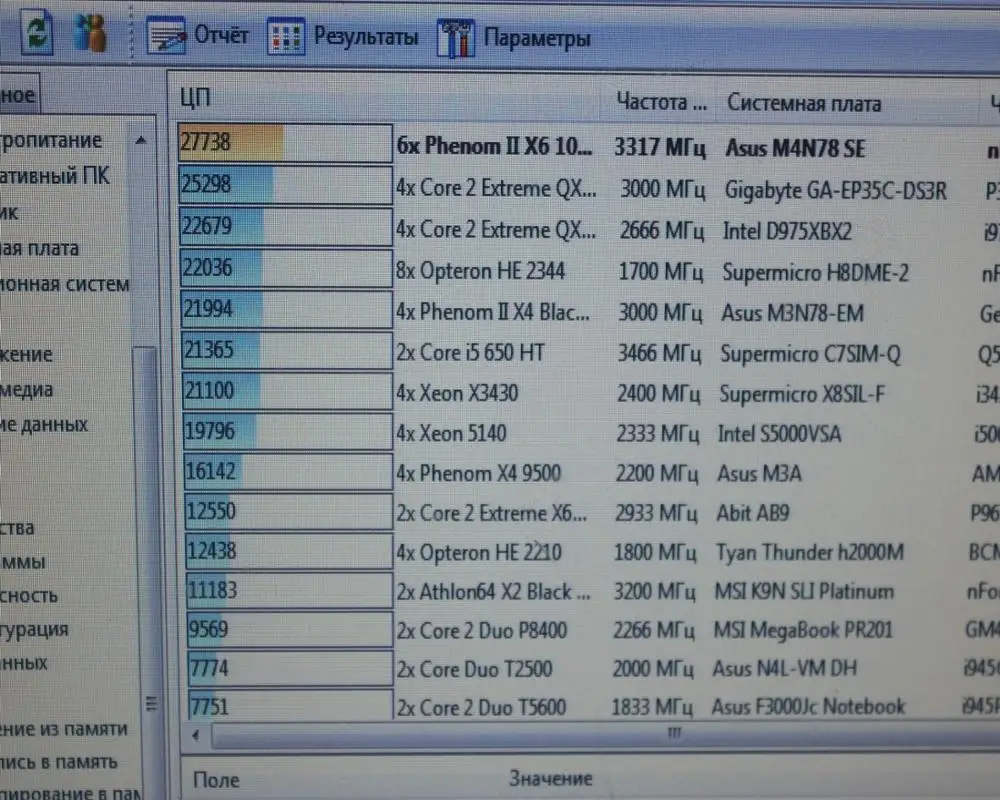Click Supermicro H8DME-2 cell

(816, 272)
